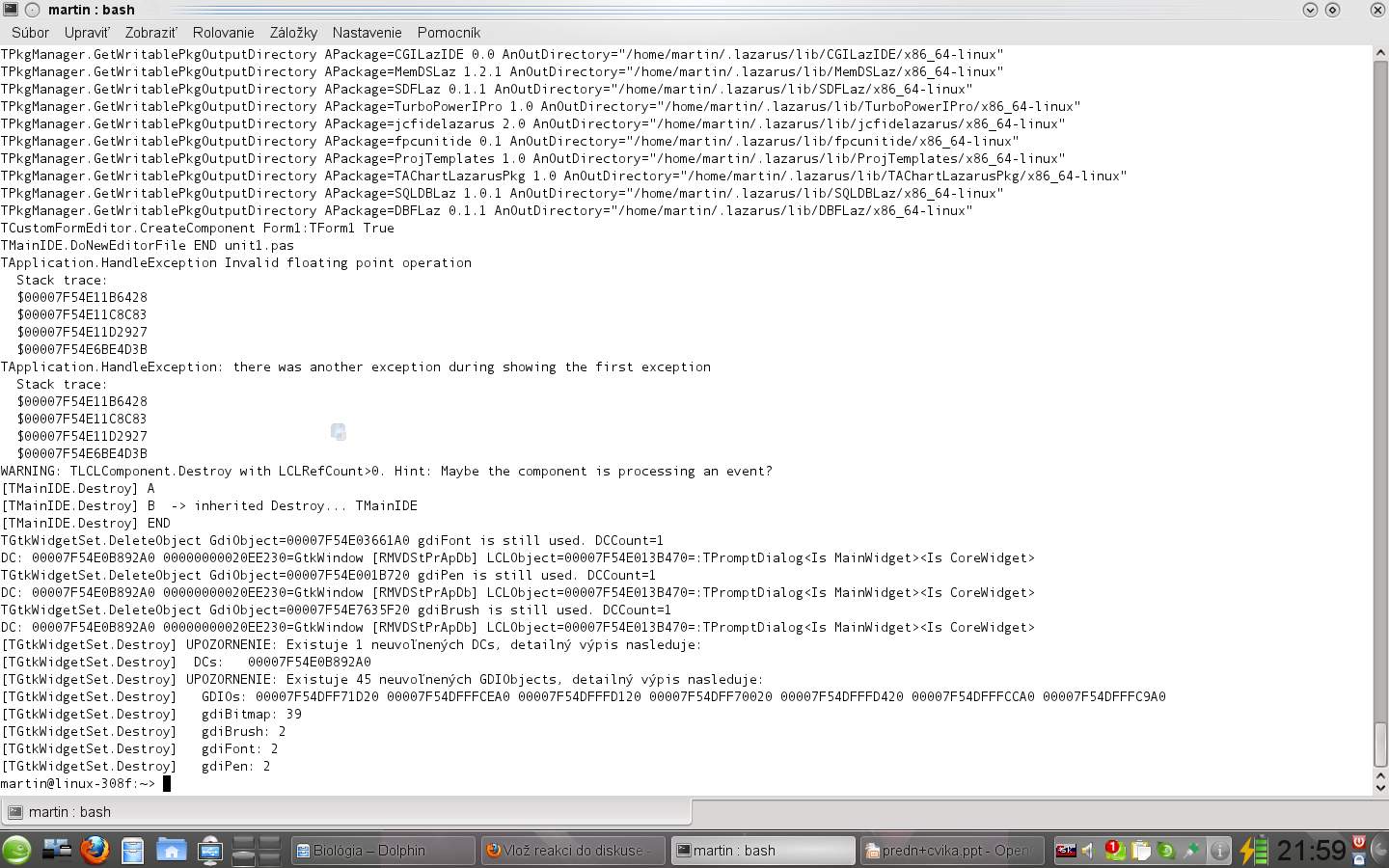The height and width of the screenshot is (868, 1389).
Task: Click the 'APackage=DBFLaz 0.1.1' line
Action: tap(486, 210)
